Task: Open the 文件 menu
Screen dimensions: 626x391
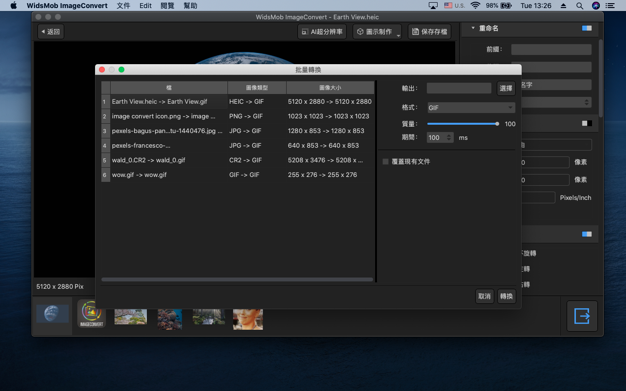Action: [x=123, y=6]
